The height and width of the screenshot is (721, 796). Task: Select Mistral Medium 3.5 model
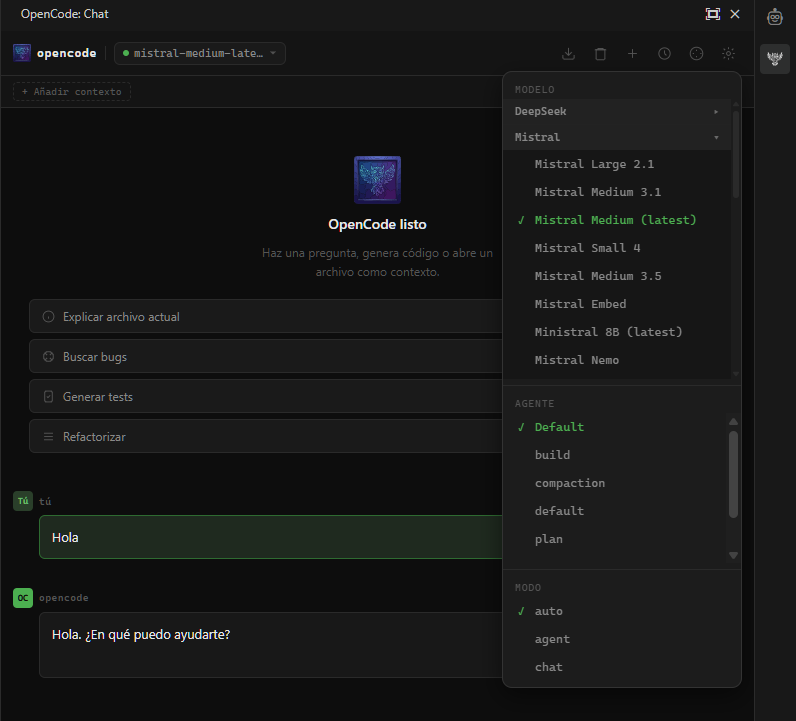[x=617, y=276]
